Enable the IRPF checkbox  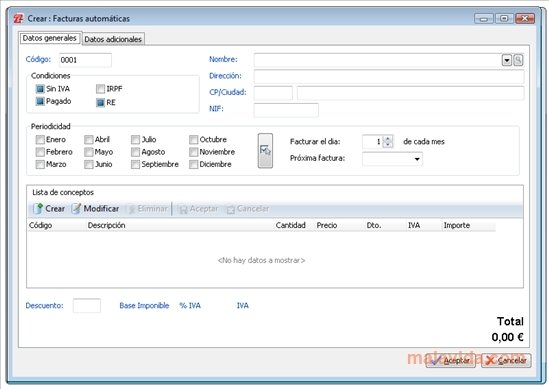[100, 89]
